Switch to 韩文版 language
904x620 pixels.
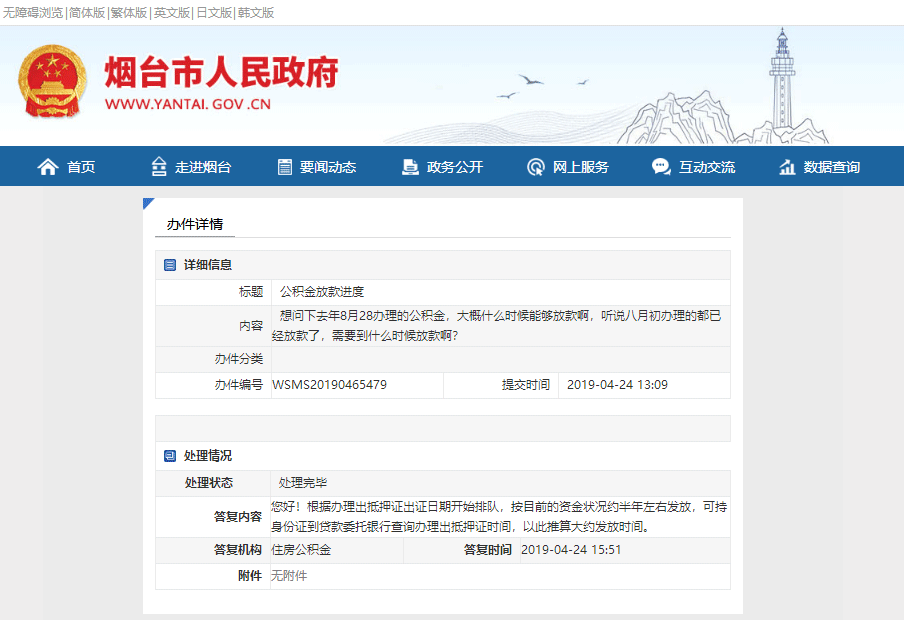[x=256, y=13]
